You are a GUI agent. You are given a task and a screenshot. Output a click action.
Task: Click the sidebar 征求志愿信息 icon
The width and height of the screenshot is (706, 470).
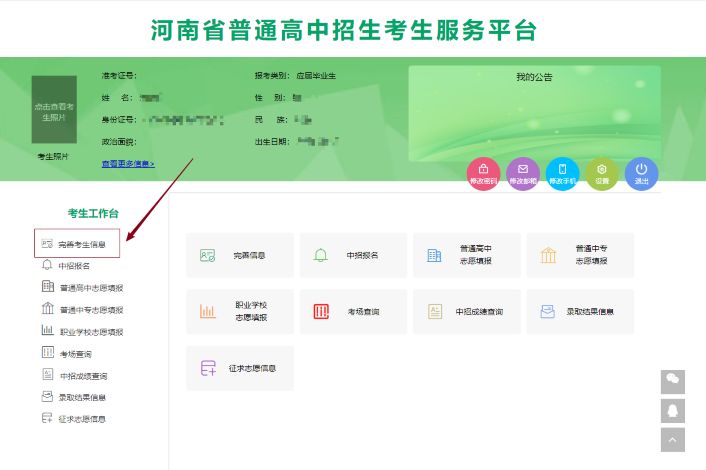(47, 418)
